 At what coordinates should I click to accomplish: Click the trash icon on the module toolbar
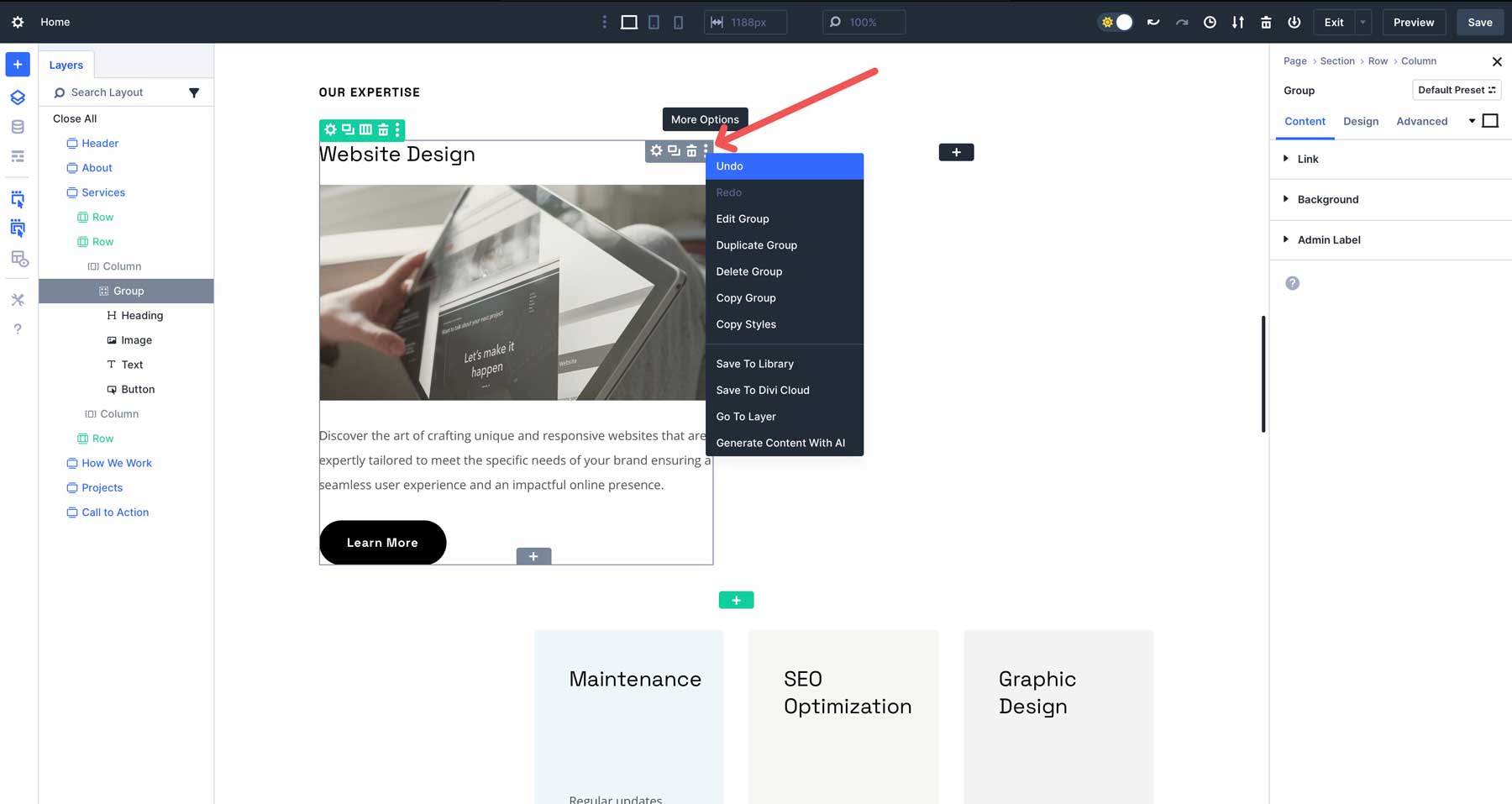pyautogui.click(x=690, y=152)
